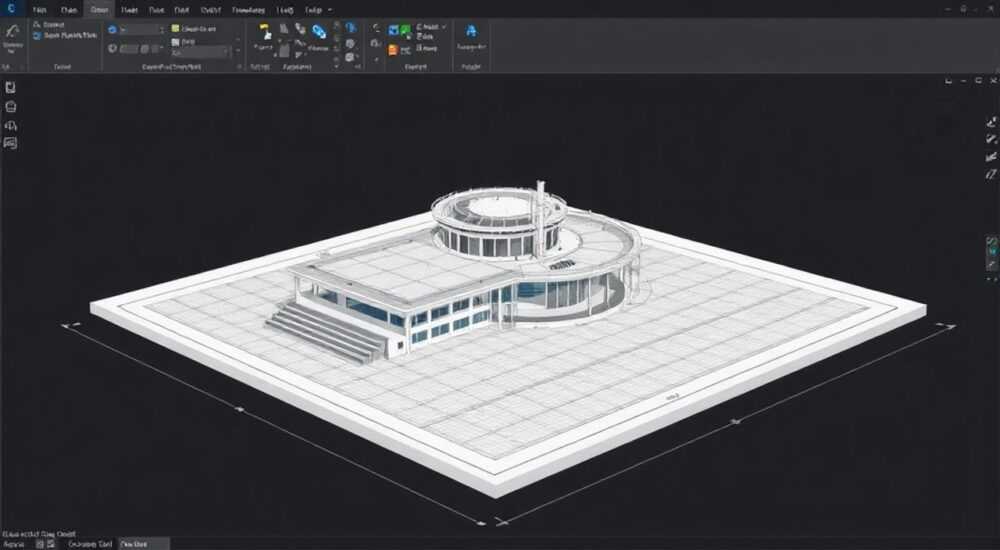Click the yellow-tagged cursor icon in the ribbon
This screenshot has height=550, width=1000.
coord(265,30)
